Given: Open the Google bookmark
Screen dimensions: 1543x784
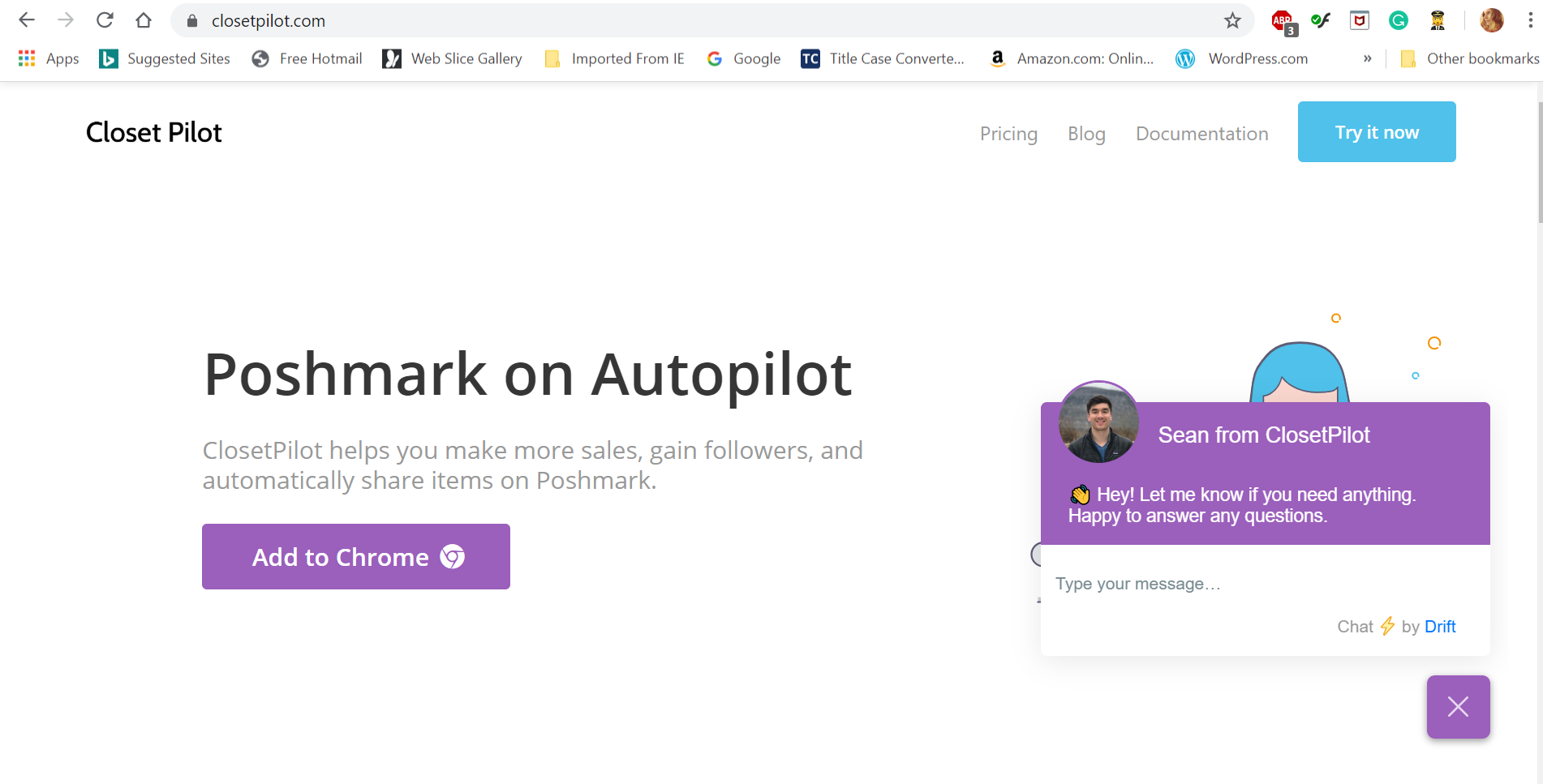Looking at the screenshot, I should coord(743,58).
